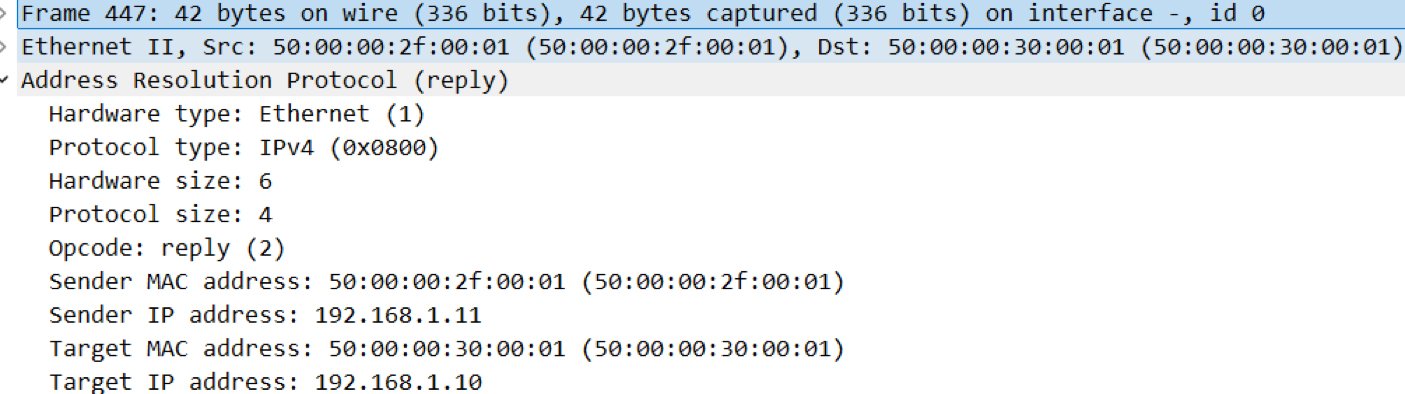Select Protocol type: IPv4 (0x0800) field
This screenshot has width=1405, height=394.
[x=243, y=148]
